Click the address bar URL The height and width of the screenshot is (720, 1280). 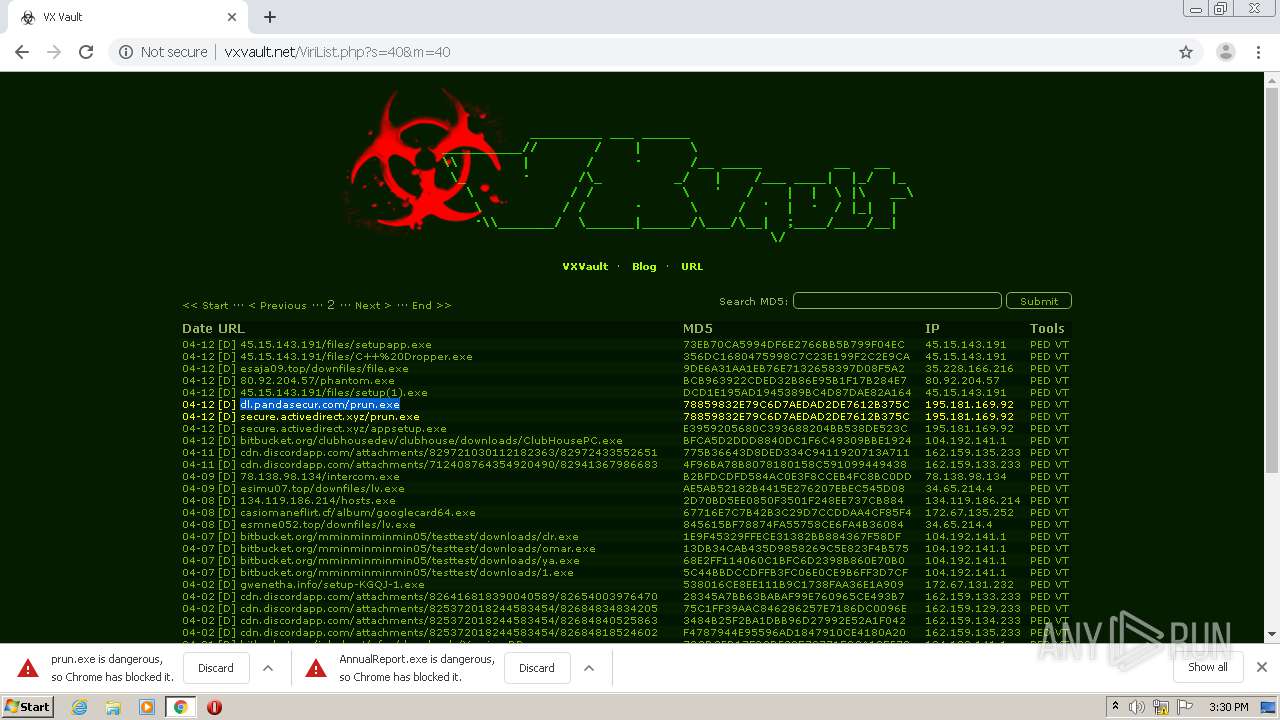[337, 52]
